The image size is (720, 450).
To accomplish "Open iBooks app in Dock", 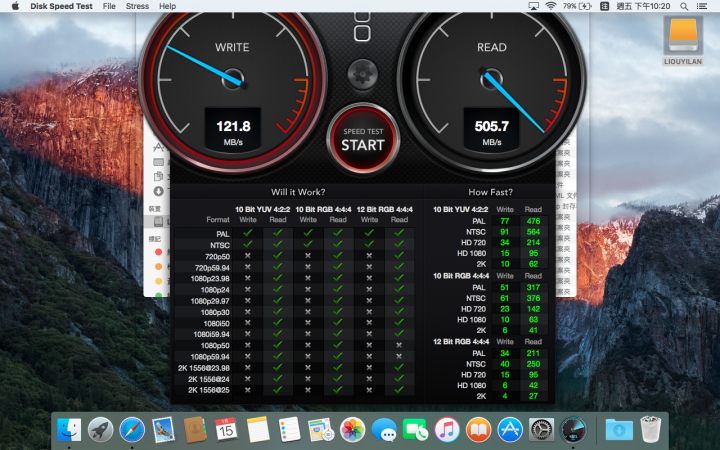I will click(x=478, y=430).
